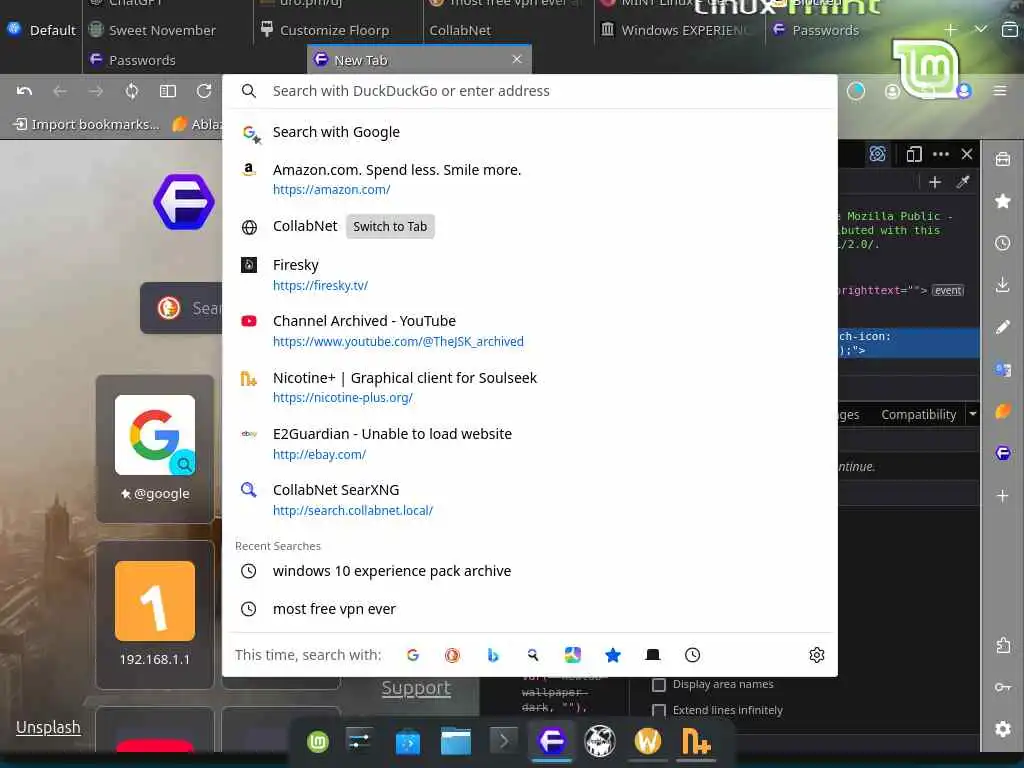Open a new tab with plus button
Screen dimensions: 1024x768
pos(951,29)
